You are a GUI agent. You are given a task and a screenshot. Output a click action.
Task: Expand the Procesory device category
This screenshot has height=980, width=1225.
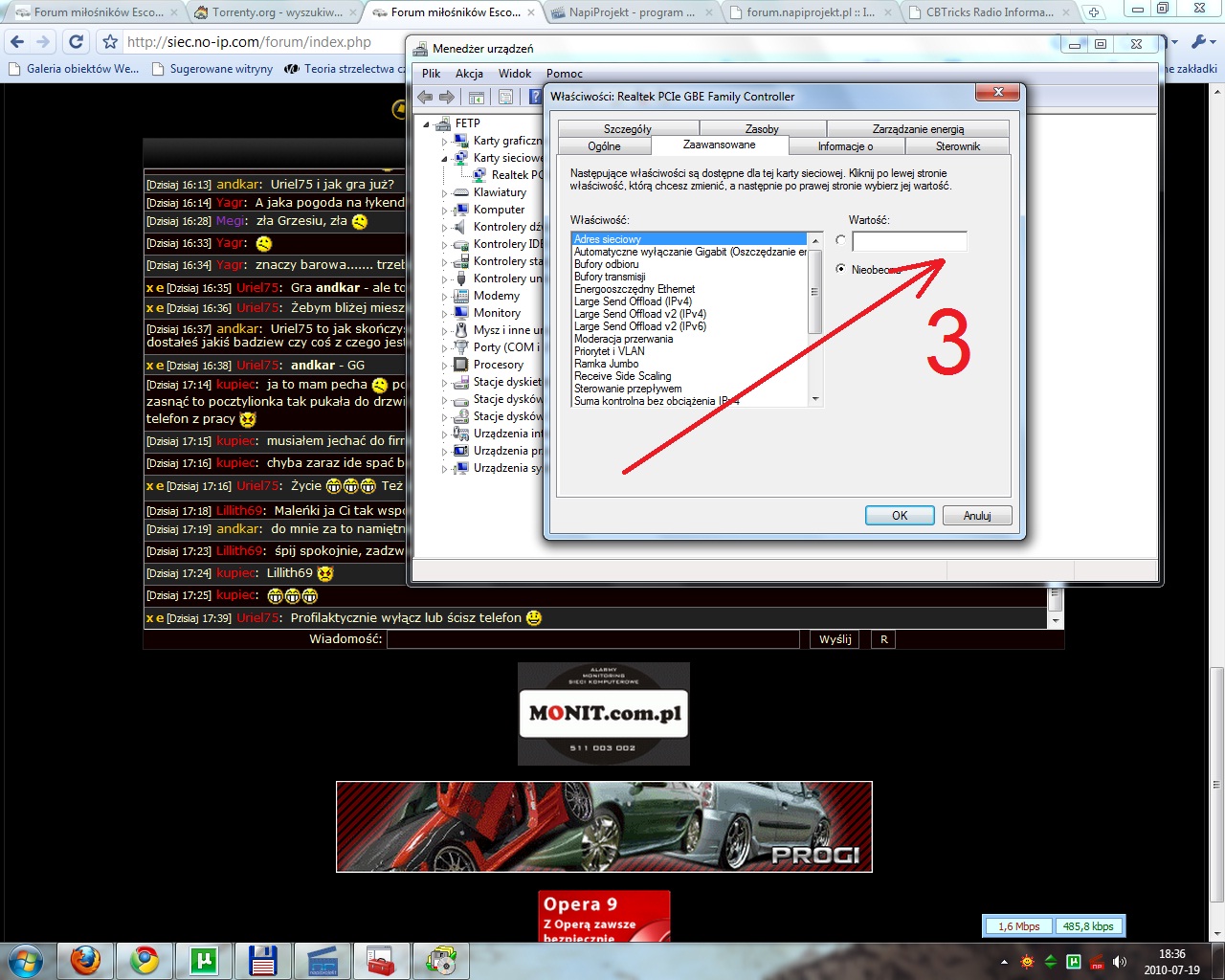click(x=445, y=365)
